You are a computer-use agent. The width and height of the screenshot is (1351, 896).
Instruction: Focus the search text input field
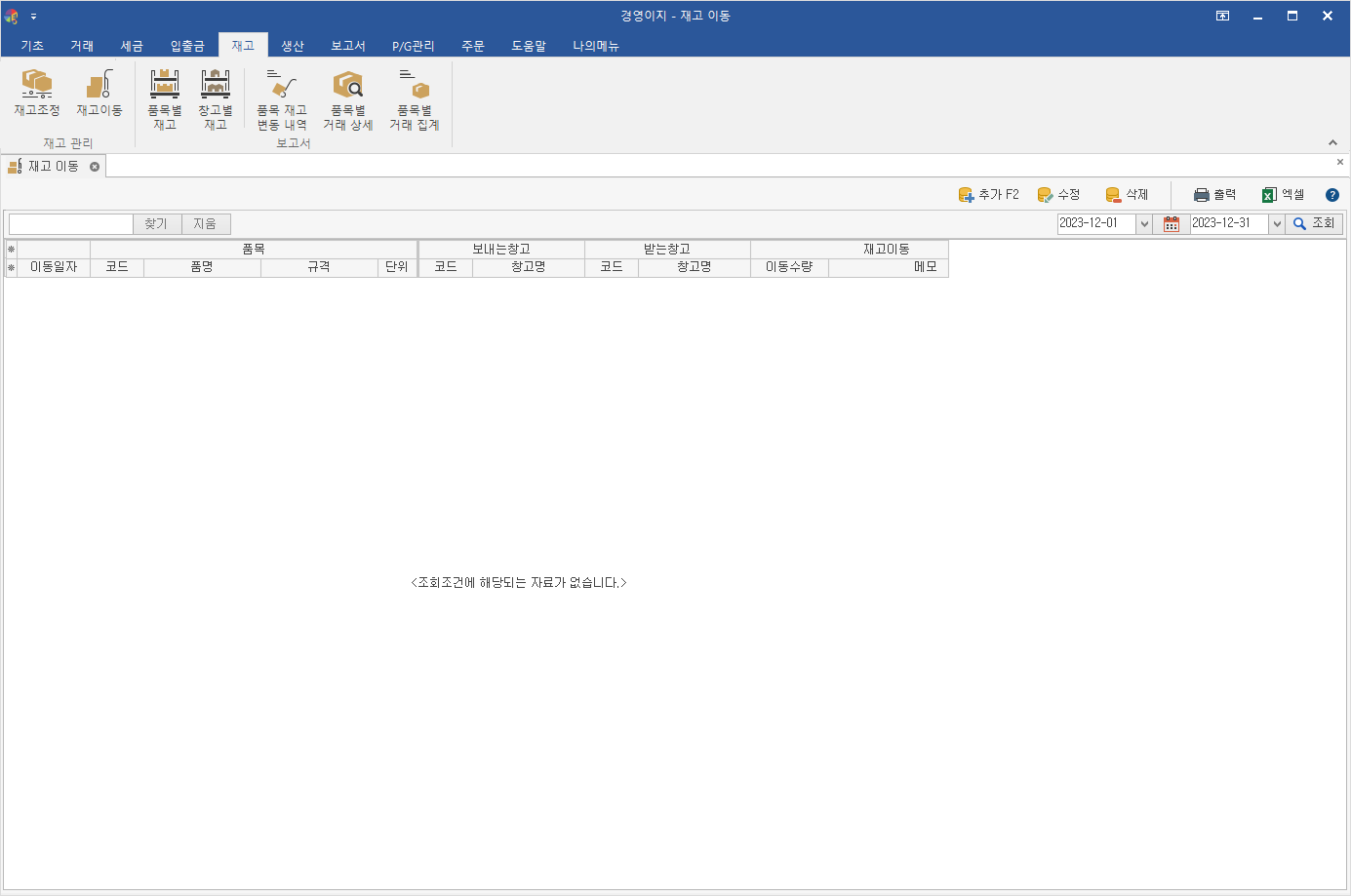(71, 224)
